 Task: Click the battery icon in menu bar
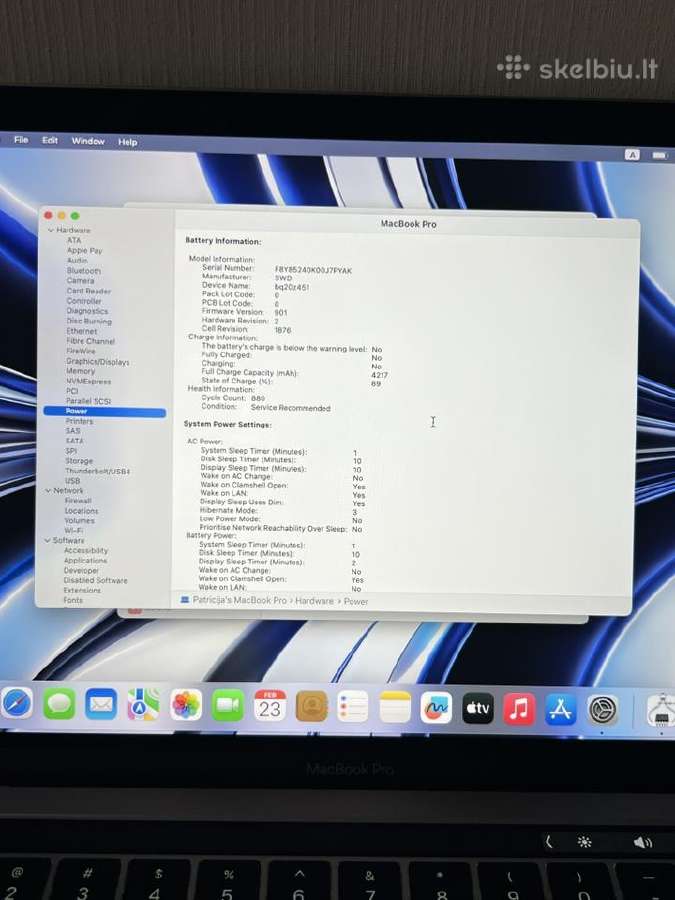pos(660,156)
